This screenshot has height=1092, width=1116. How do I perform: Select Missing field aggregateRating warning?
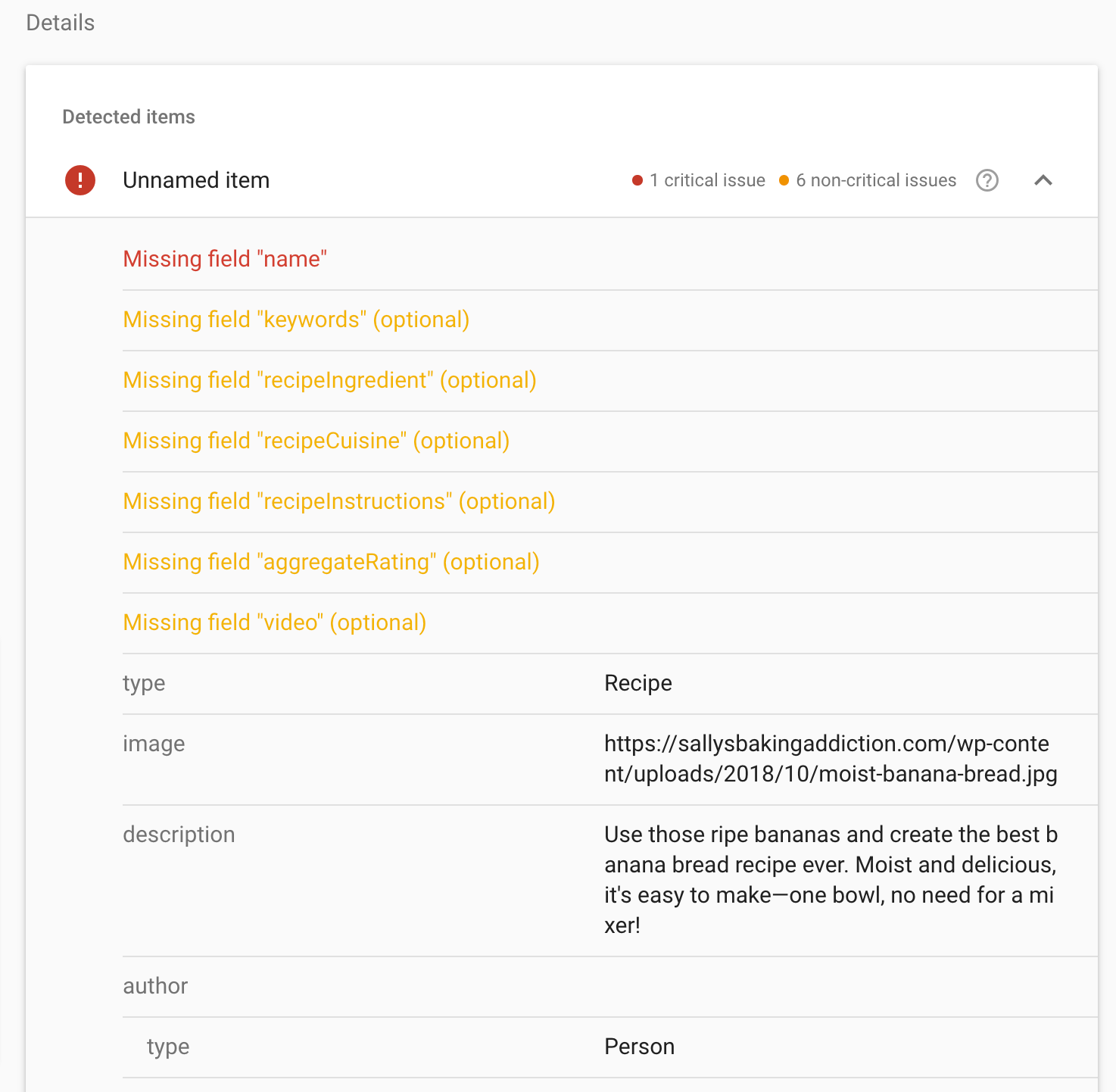(331, 561)
